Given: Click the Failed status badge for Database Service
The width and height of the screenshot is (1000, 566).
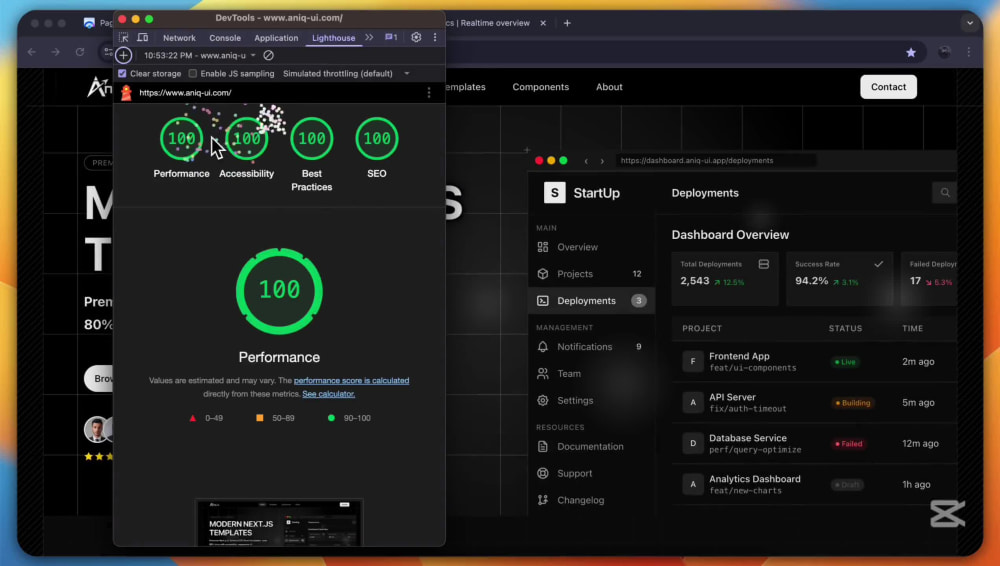Looking at the screenshot, I should pyautogui.click(x=849, y=443).
